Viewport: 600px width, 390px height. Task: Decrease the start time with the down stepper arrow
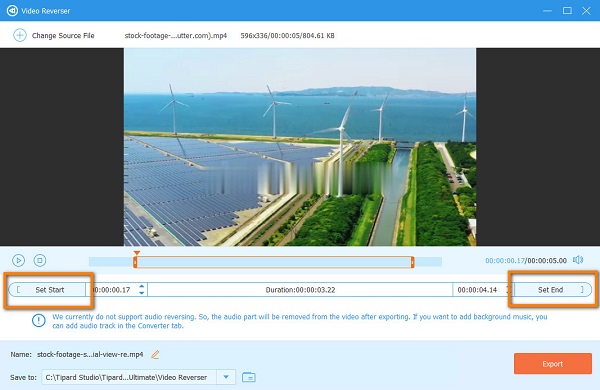[x=142, y=293]
